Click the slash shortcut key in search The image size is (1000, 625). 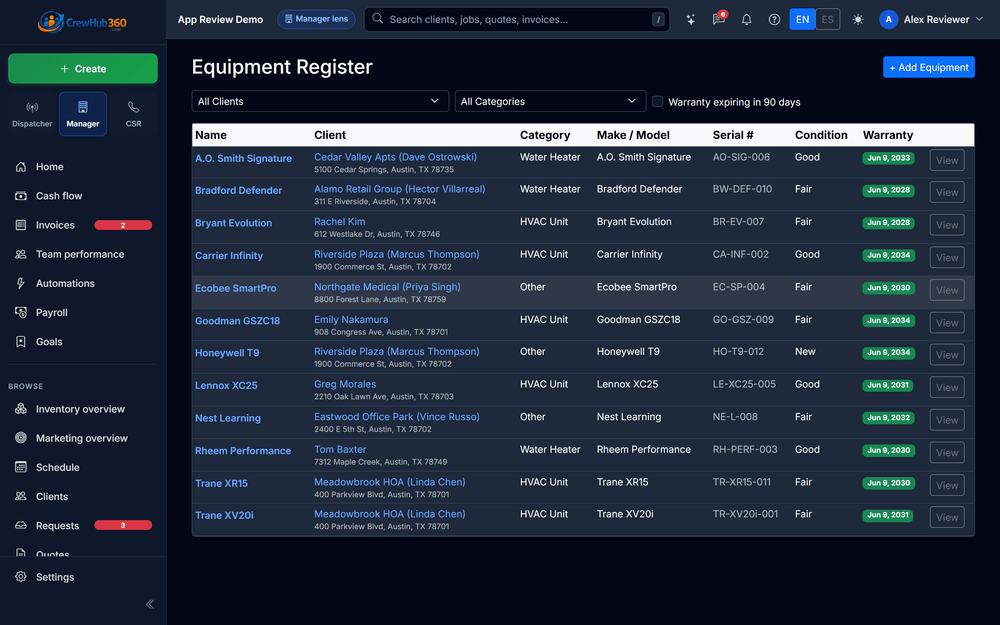pyautogui.click(x=658, y=20)
